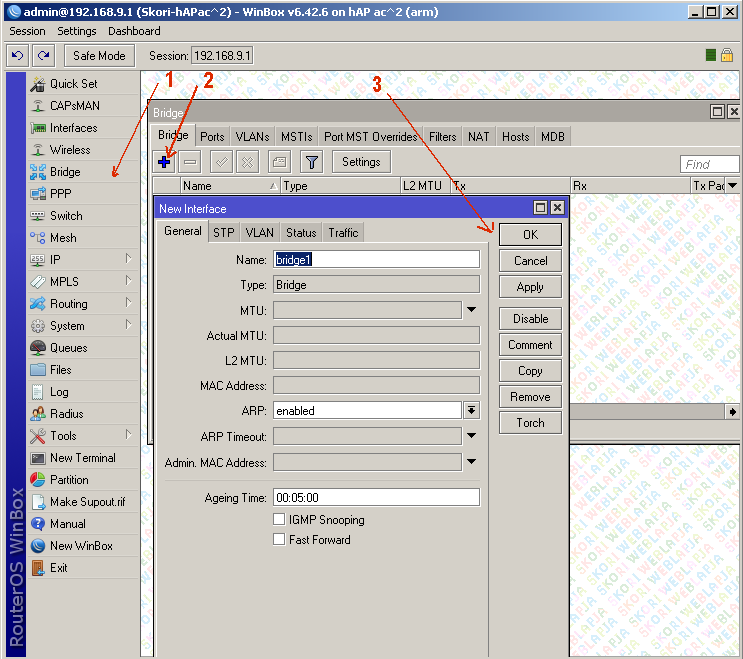Click the filter funnel icon
The image size is (743, 659).
pos(311,162)
